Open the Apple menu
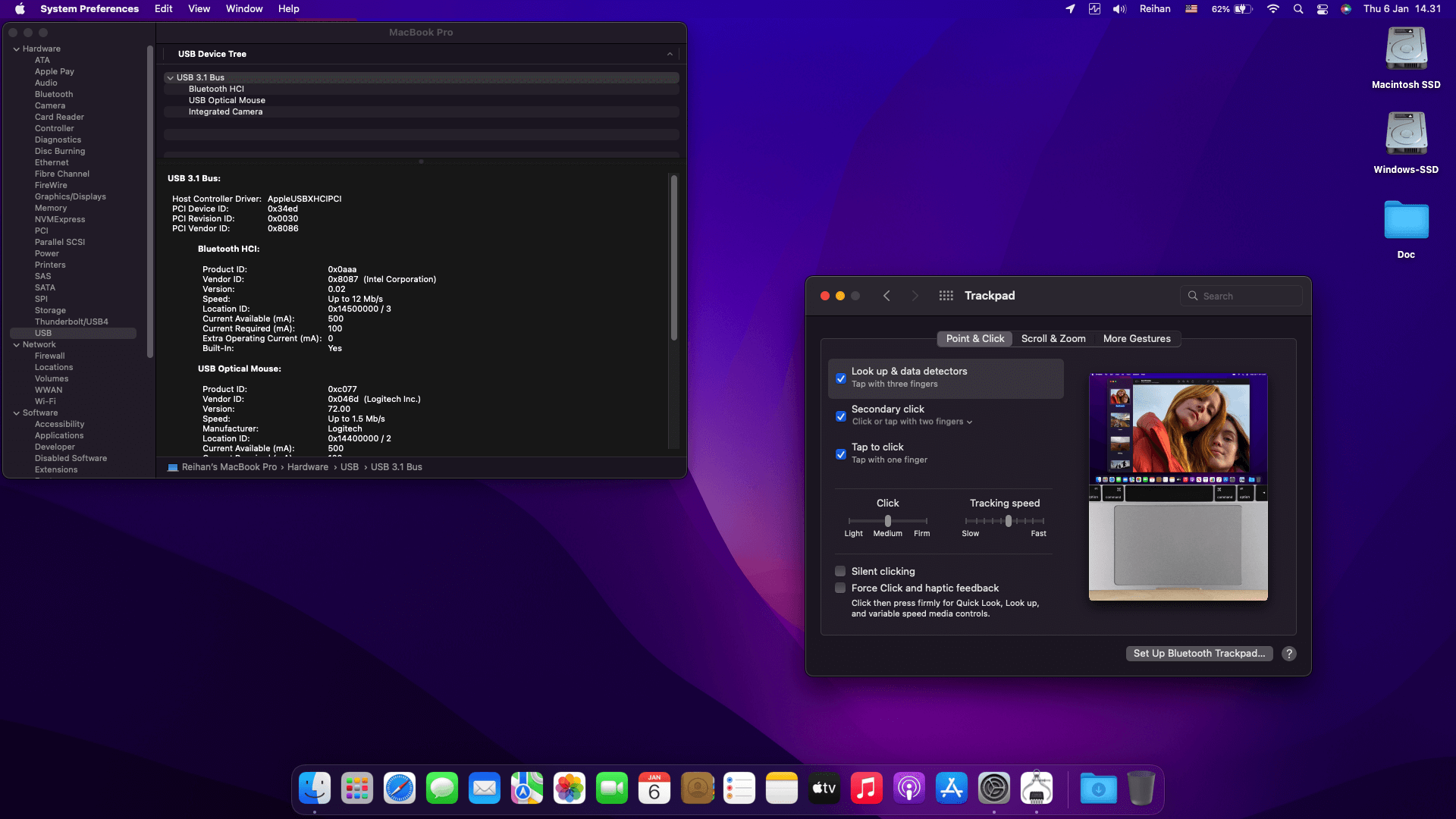The height and width of the screenshot is (819, 1456). click(20, 9)
